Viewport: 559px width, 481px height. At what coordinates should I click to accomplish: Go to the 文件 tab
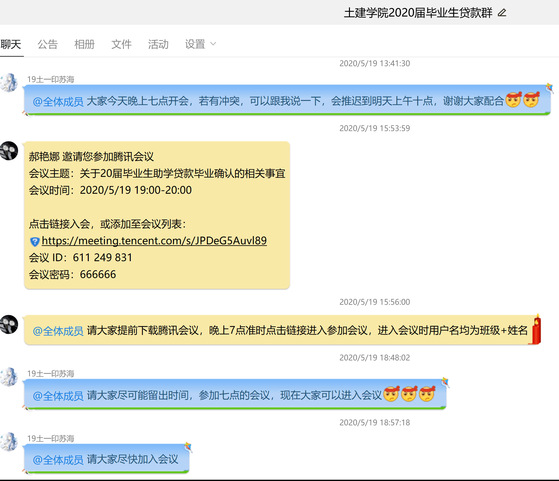tap(121, 44)
